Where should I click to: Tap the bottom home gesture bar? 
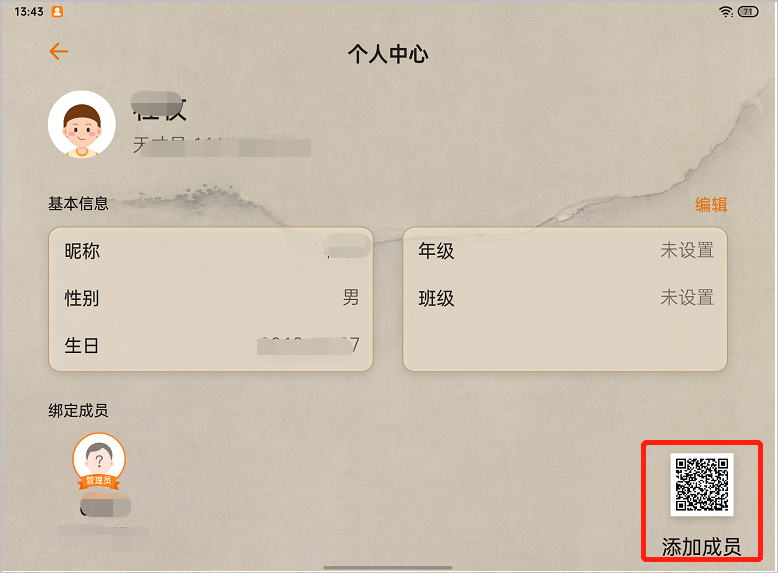388,568
